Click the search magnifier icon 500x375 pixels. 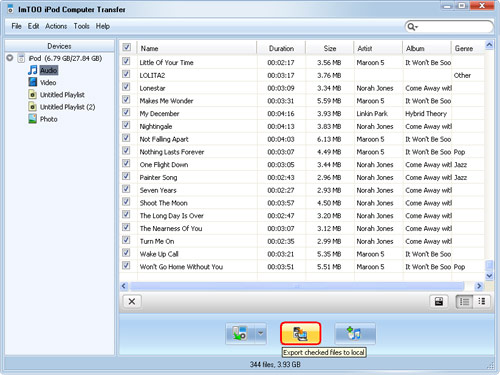click(412, 27)
